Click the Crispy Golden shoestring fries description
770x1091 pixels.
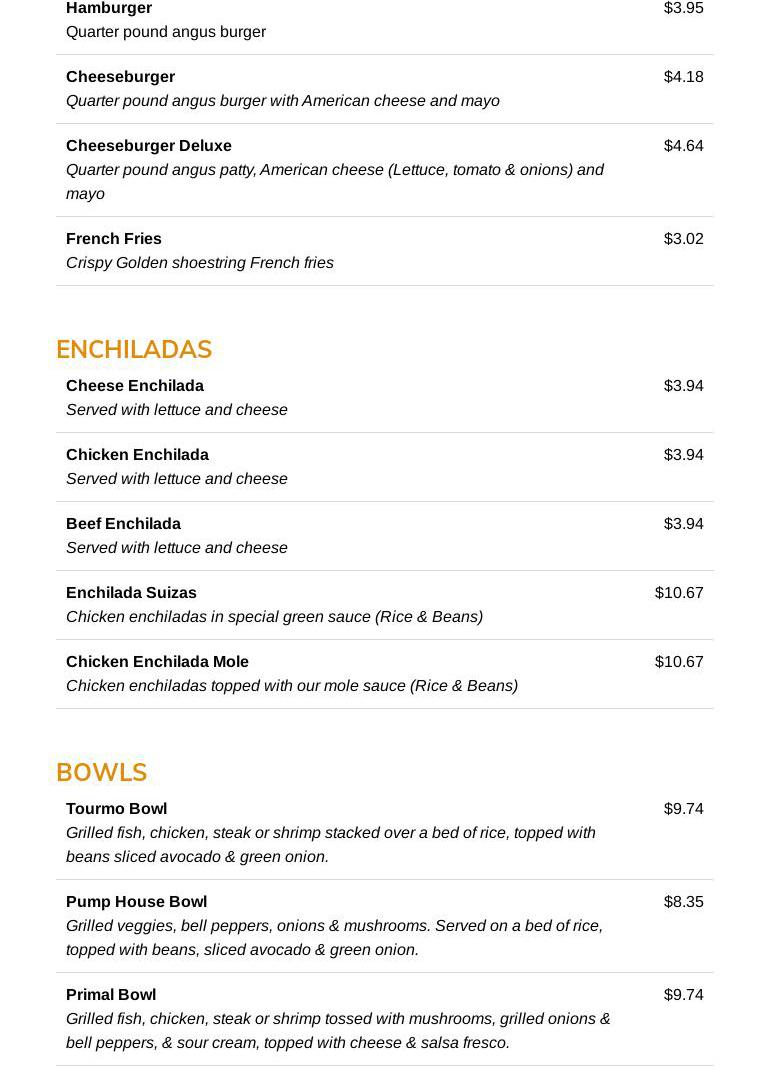tap(200, 263)
